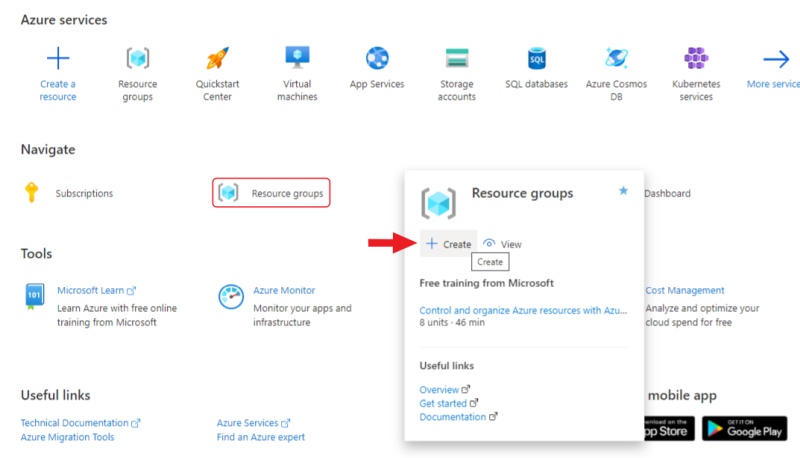This screenshot has height=458, width=800.
Task: Click the Get it on Google Play badge
Action: point(744,427)
